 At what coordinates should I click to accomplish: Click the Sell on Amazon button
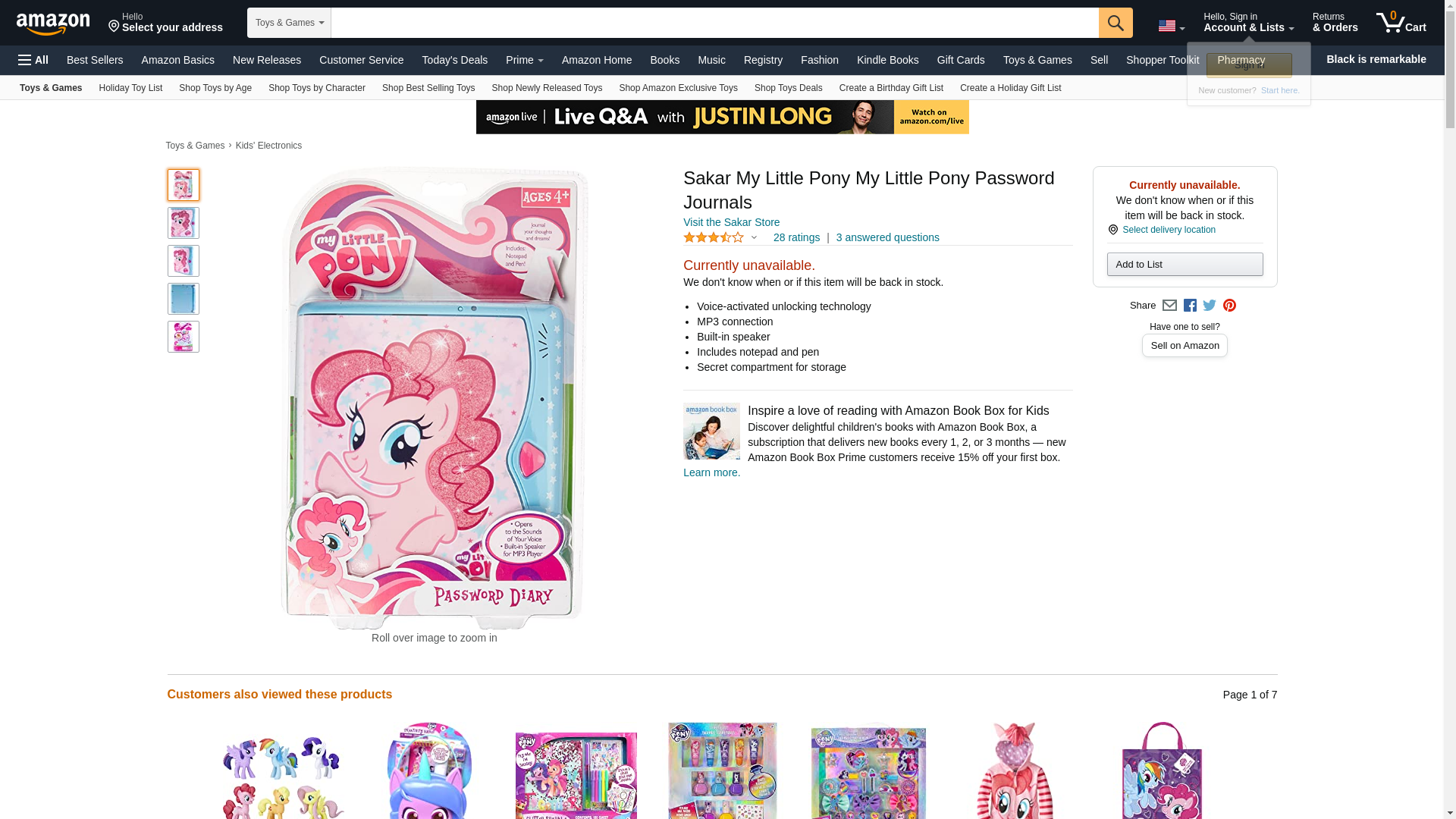click(x=1185, y=346)
